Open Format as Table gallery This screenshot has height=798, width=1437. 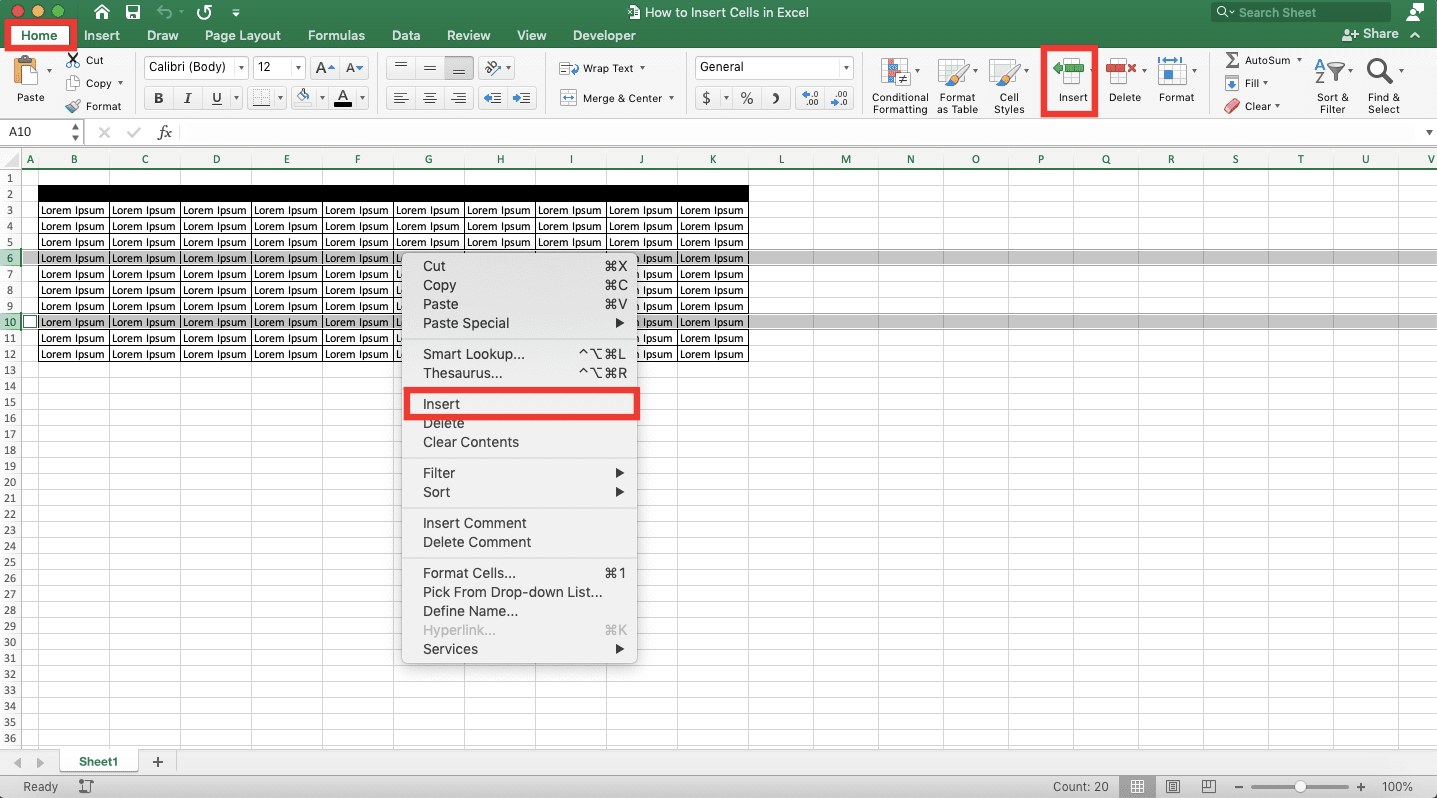point(957,85)
